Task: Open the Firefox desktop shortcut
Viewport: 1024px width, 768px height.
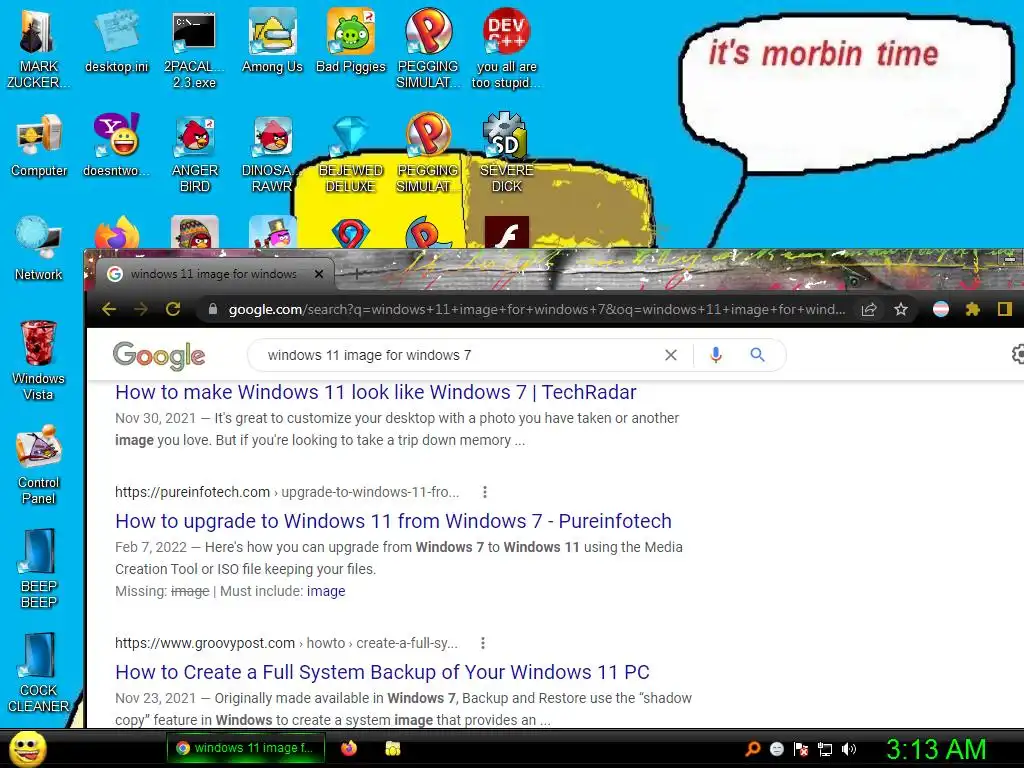Action: tap(116, 233)
